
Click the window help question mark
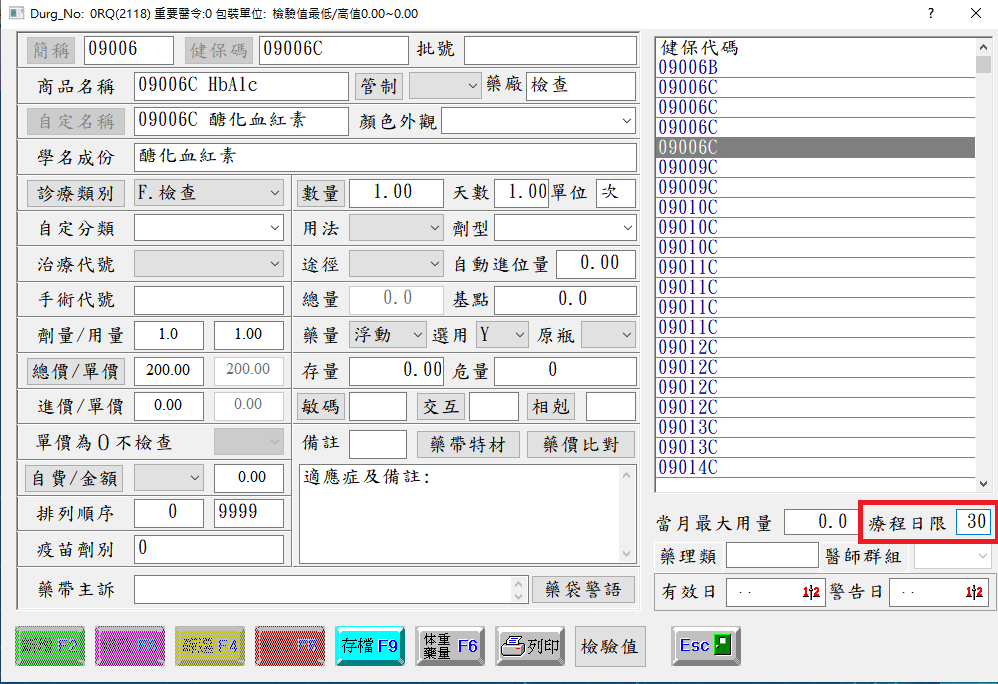(x=930, y=14)
